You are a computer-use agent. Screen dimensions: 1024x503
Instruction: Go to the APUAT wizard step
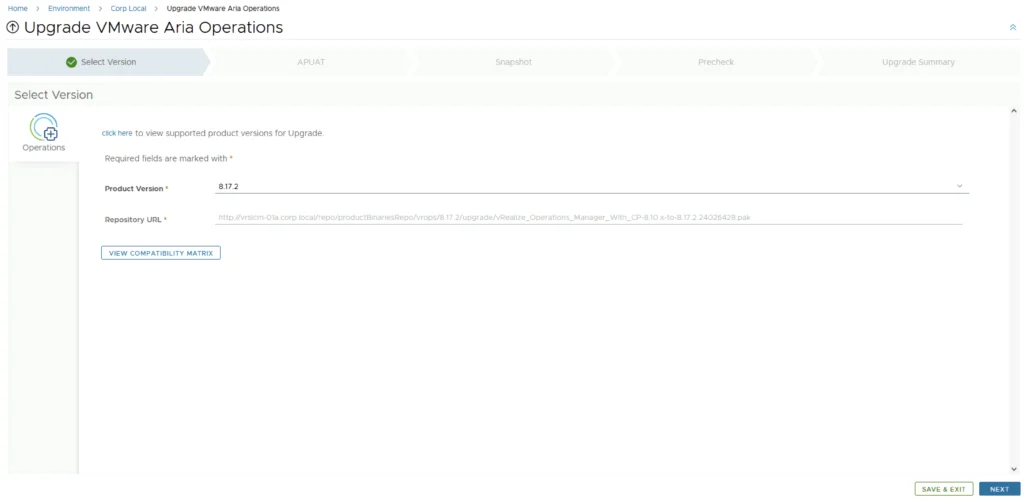pos(311,62)
